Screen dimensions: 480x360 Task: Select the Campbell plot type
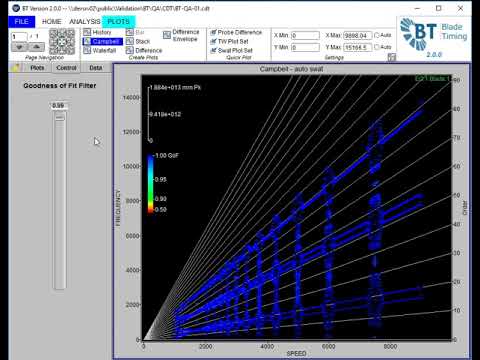pos(103,41)
